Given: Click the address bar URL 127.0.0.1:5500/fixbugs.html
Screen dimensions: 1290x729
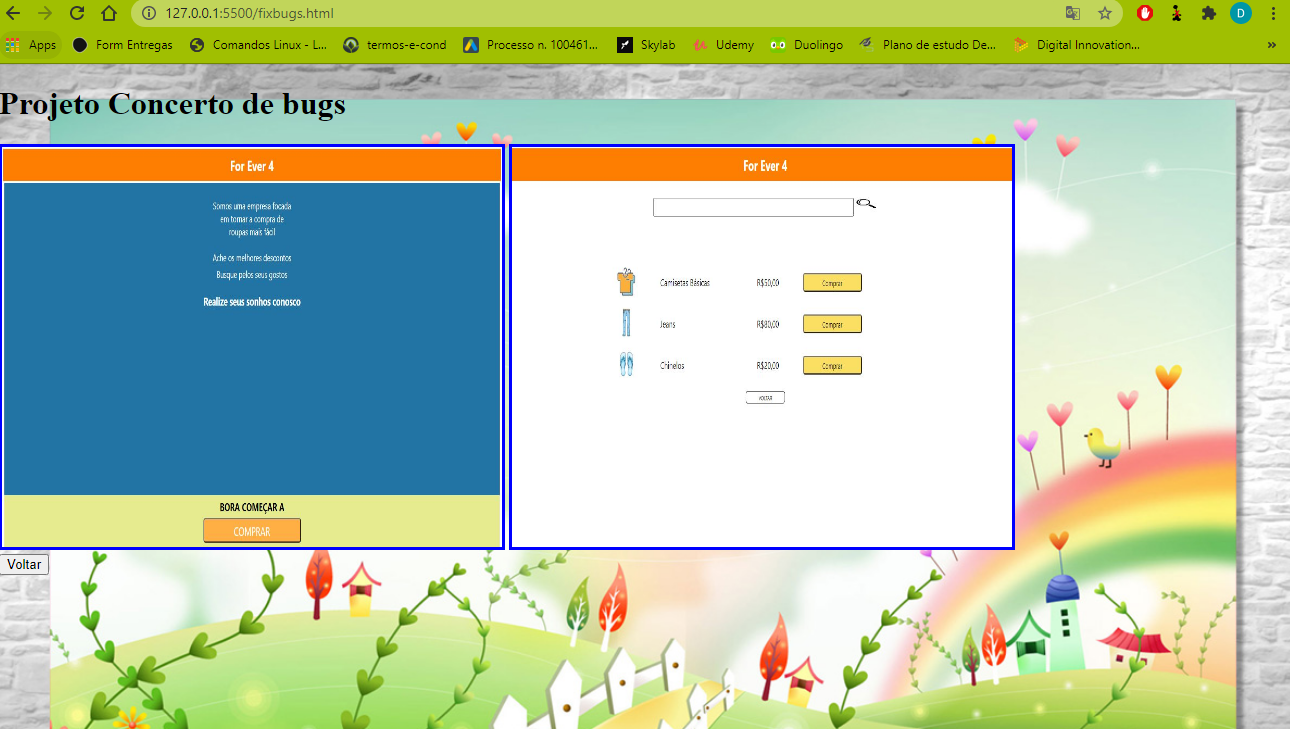Looking at the screenshot, I should 250,14.
